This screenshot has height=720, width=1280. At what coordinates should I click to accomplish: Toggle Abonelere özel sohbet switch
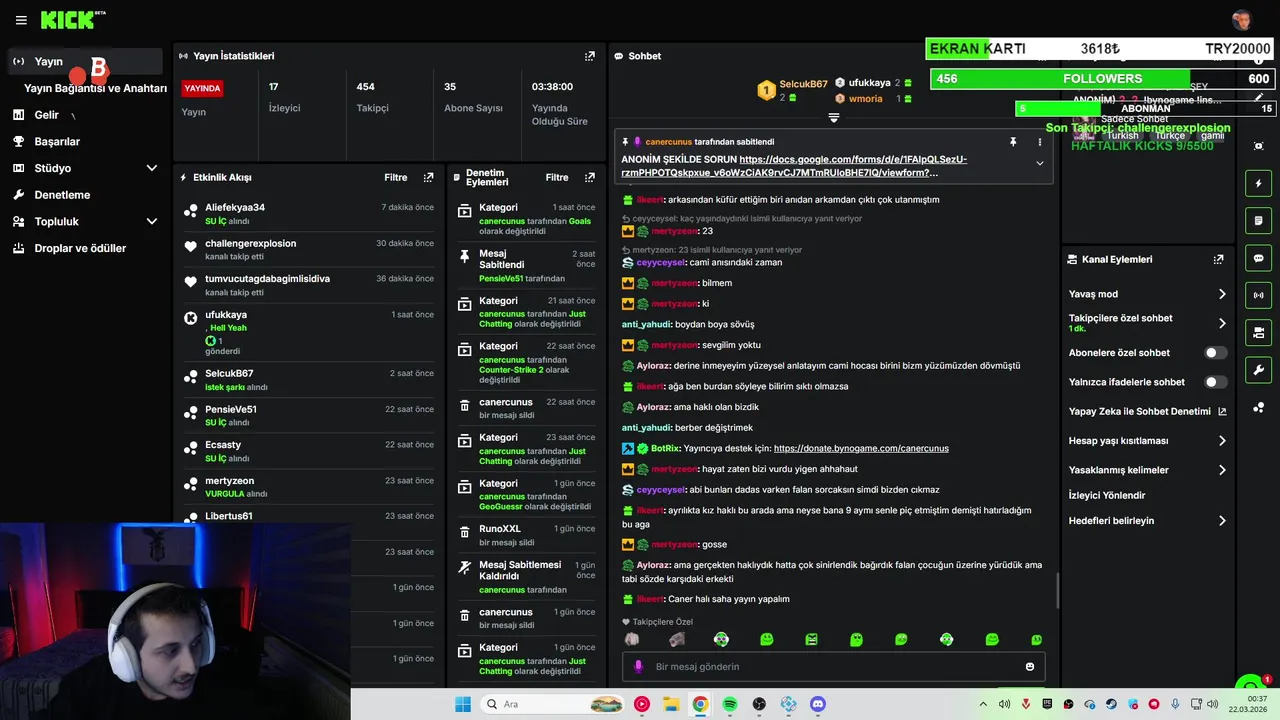coord(1216,353)
